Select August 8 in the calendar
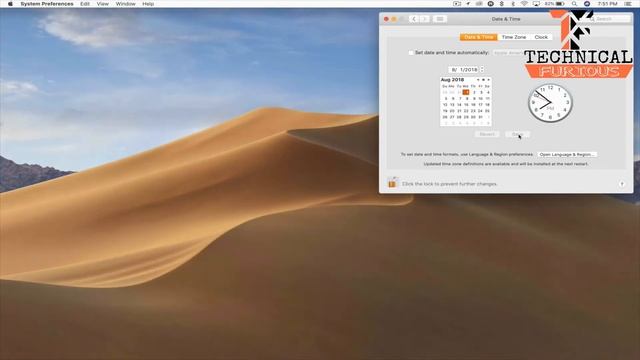The height and width of the screenshot is (360, 640). coord(467,98)
